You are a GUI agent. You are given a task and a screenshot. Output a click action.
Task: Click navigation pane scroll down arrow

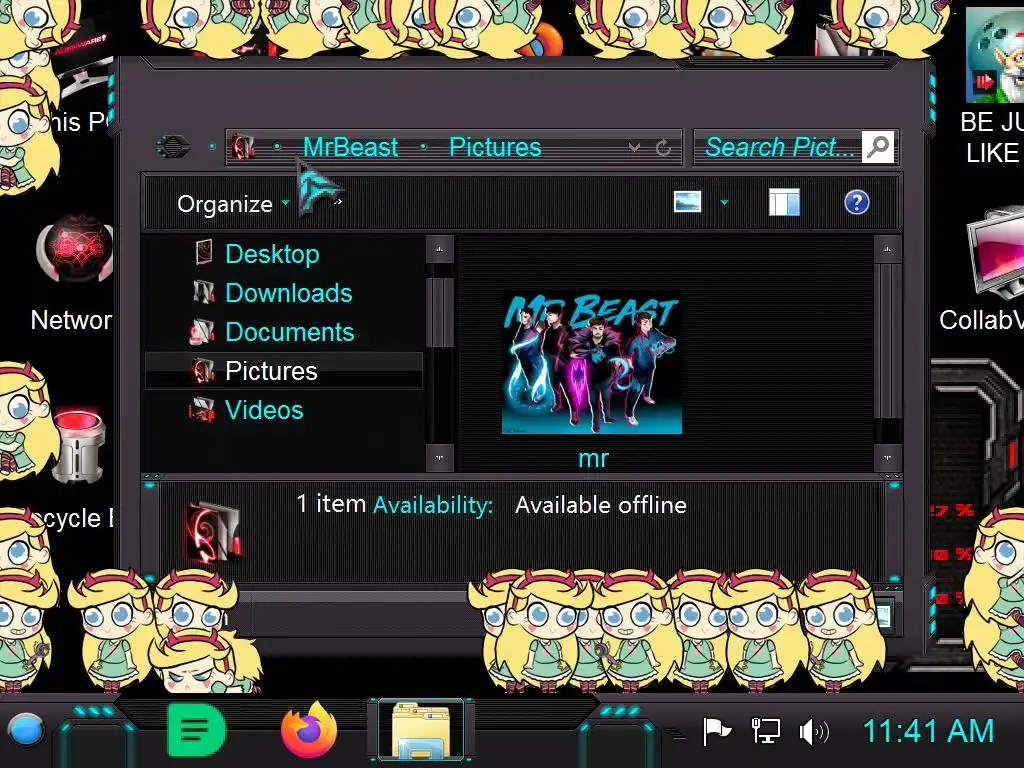pyautogui.click(x=440, y=458)
